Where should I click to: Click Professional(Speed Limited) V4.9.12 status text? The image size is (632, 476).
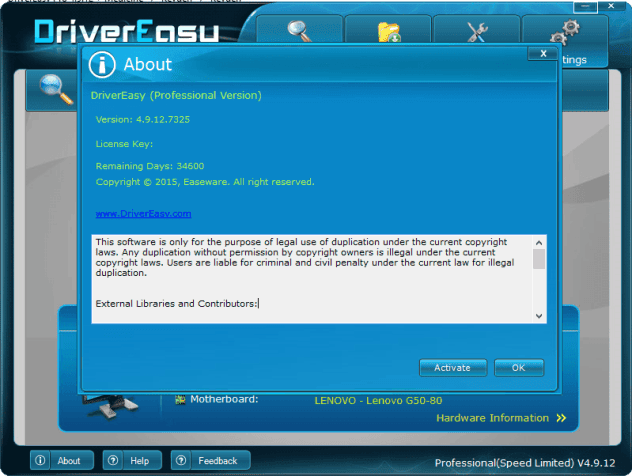tap(525, 463)
